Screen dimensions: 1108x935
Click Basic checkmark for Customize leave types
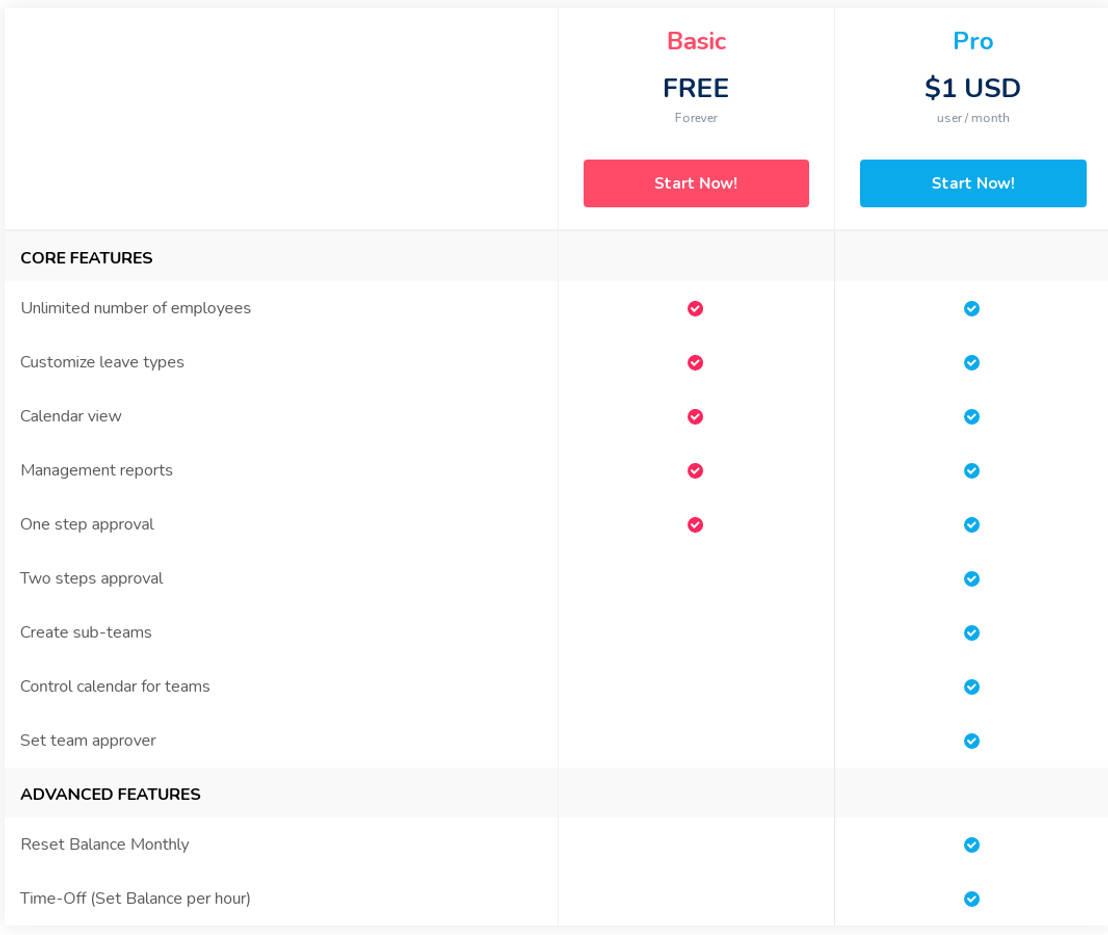(x=695, y=363)
